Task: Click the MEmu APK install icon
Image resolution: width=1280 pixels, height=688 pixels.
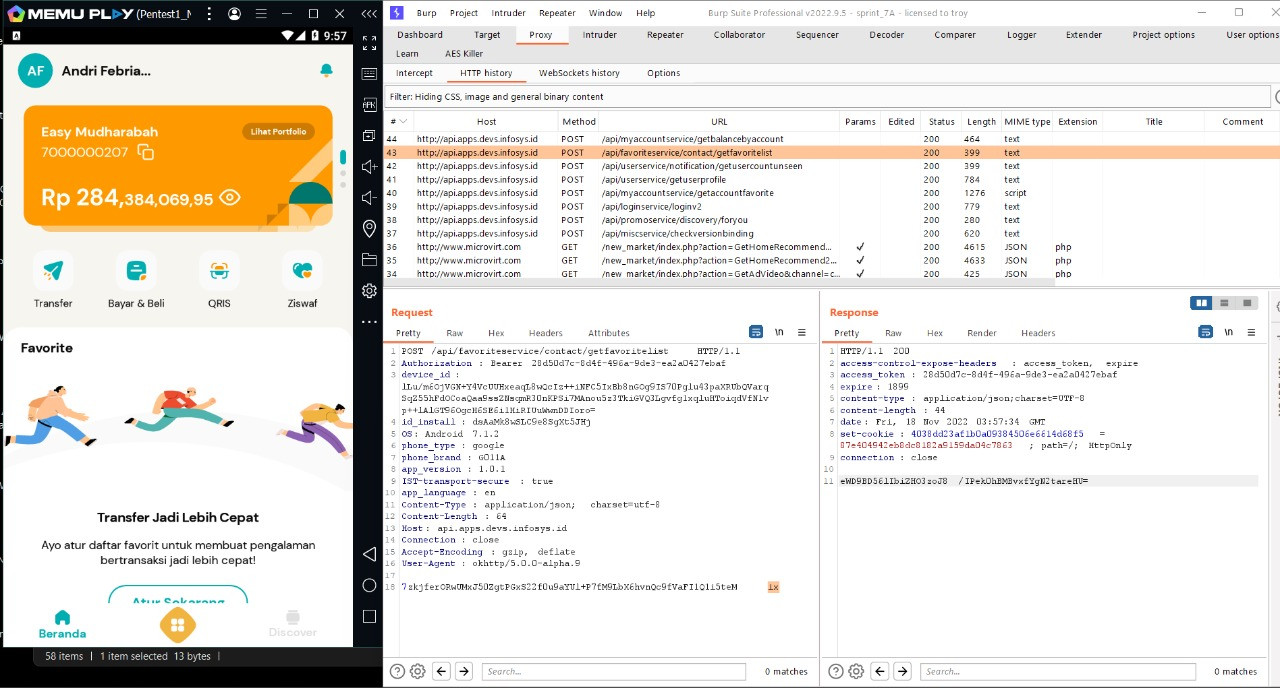Action: pyautogui.click(x=369, y=104)
